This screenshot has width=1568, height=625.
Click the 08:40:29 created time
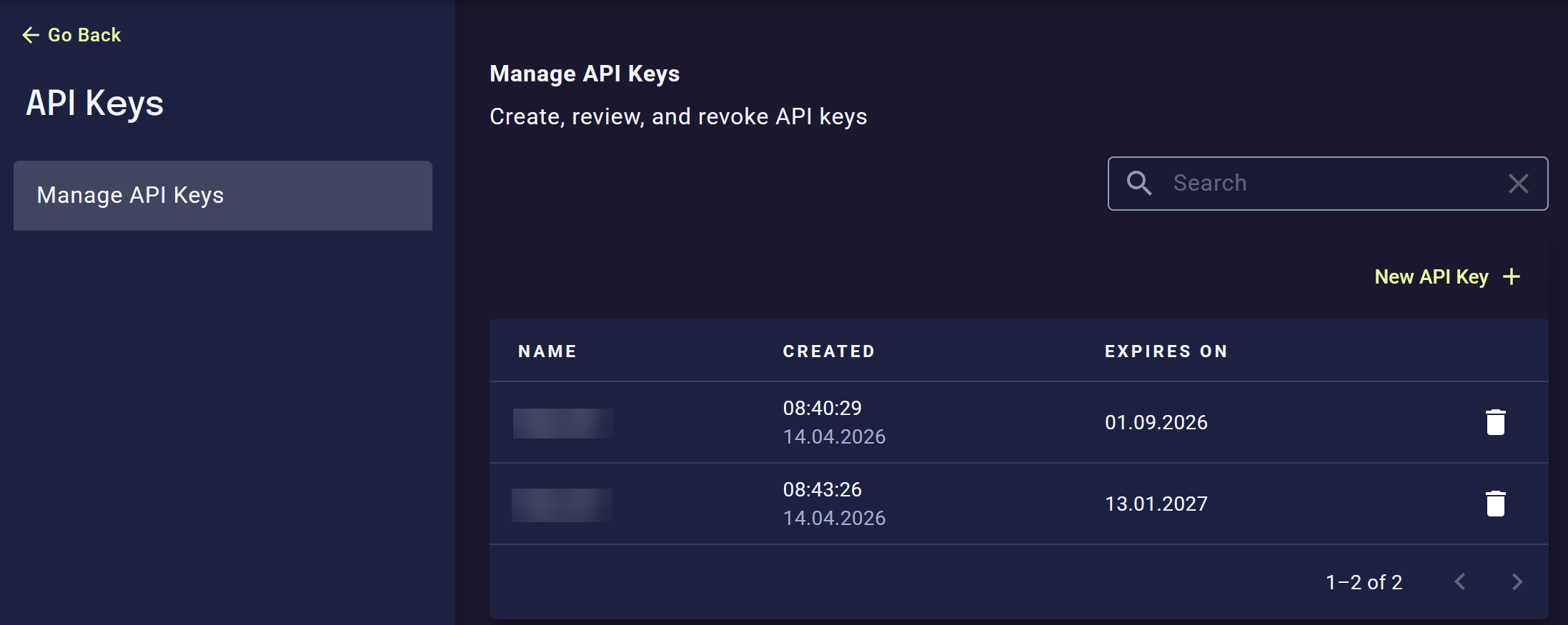coord(823,409)
